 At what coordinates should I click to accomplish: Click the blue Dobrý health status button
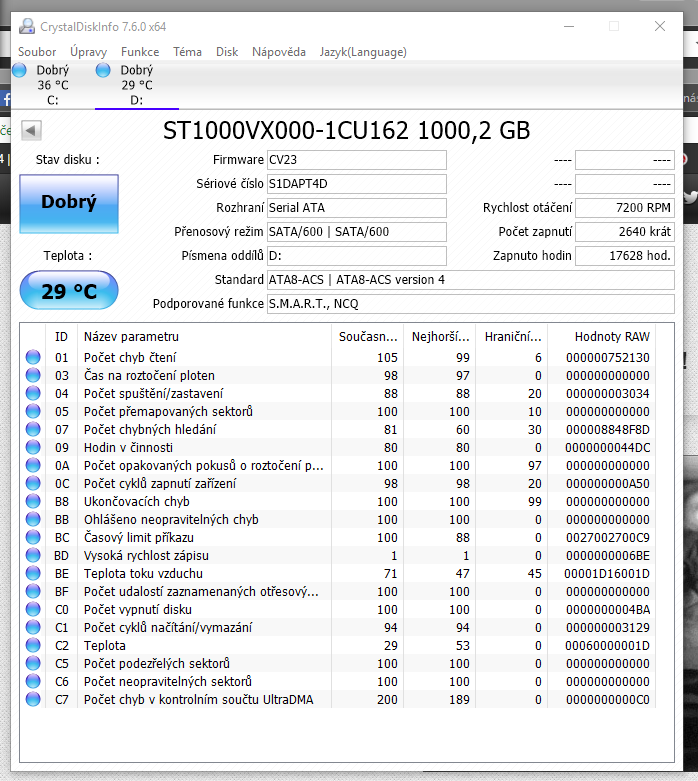click(x=69, y=203)
